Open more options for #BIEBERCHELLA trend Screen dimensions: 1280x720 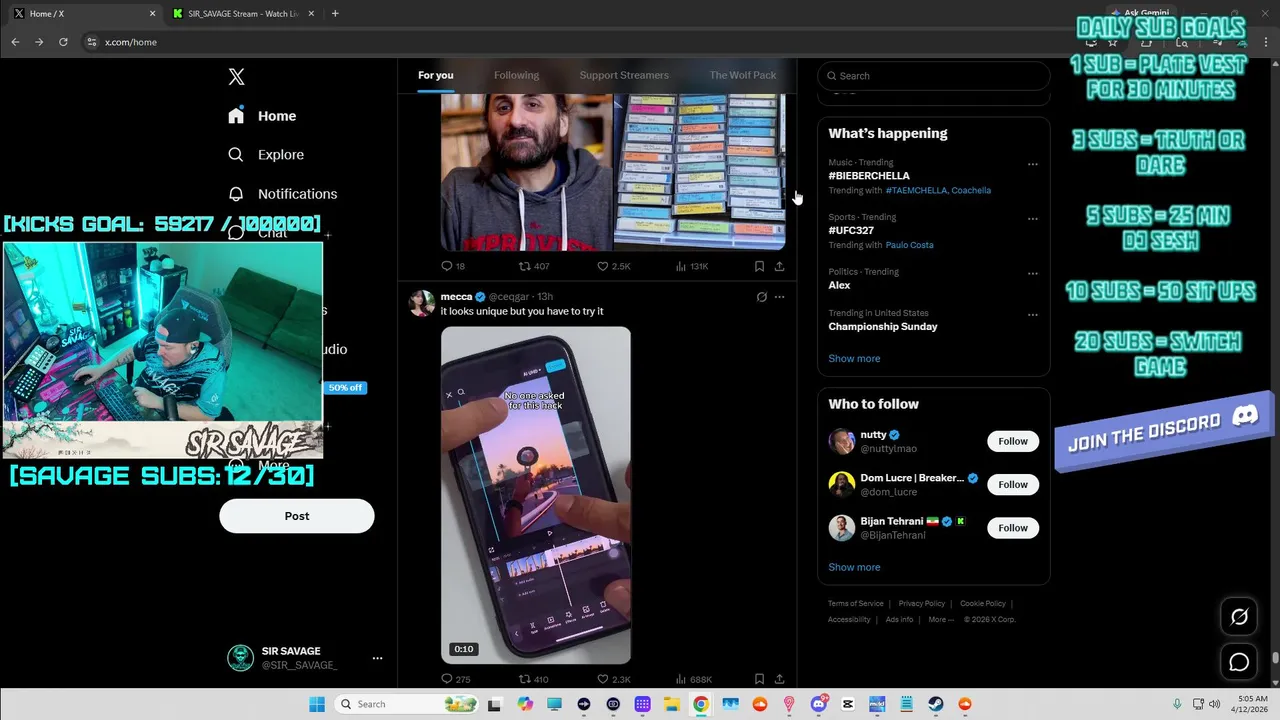pos(1032,164)
